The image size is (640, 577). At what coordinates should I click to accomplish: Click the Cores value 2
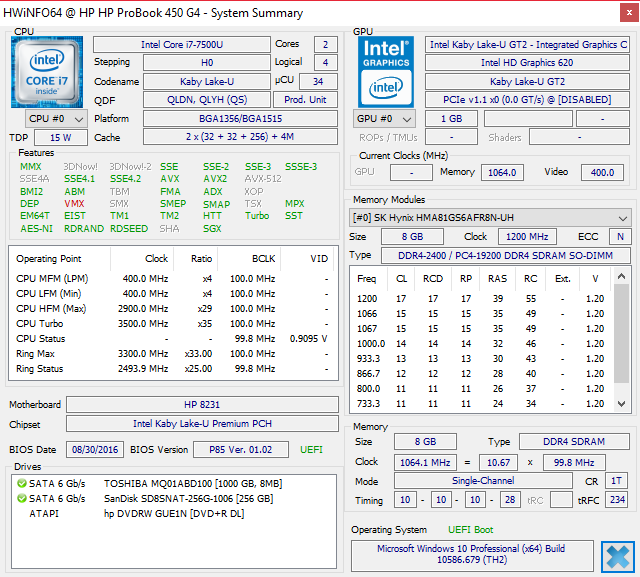326,44
